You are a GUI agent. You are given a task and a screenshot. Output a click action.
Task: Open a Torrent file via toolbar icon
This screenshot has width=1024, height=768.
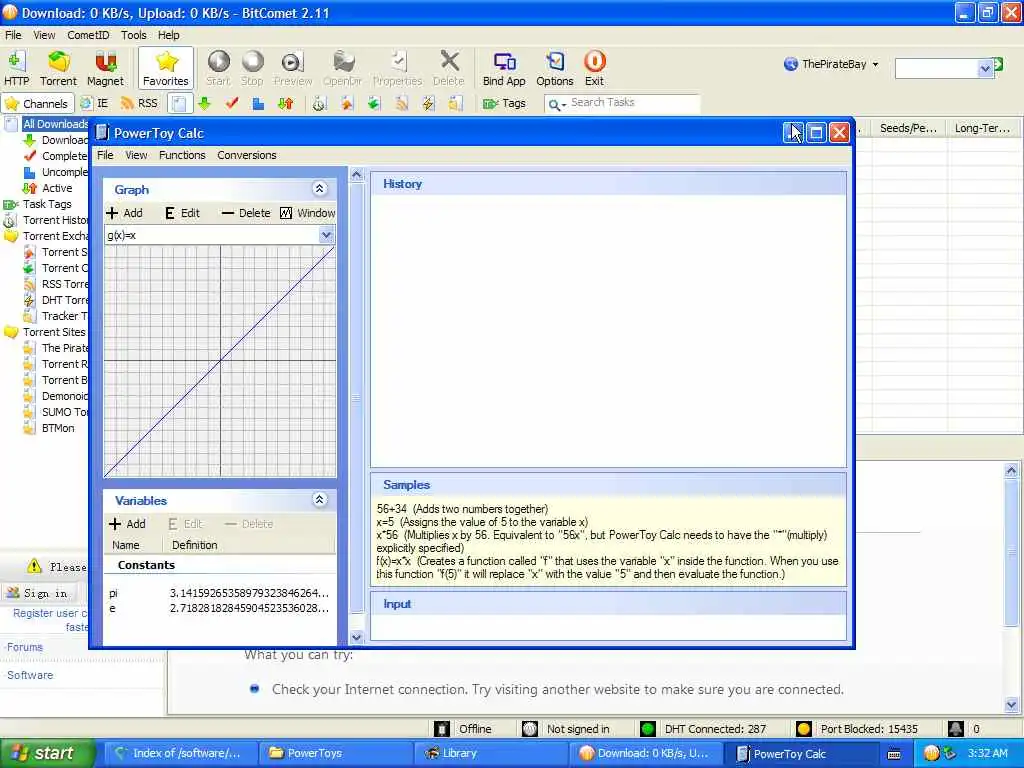[x=58, y=69]
